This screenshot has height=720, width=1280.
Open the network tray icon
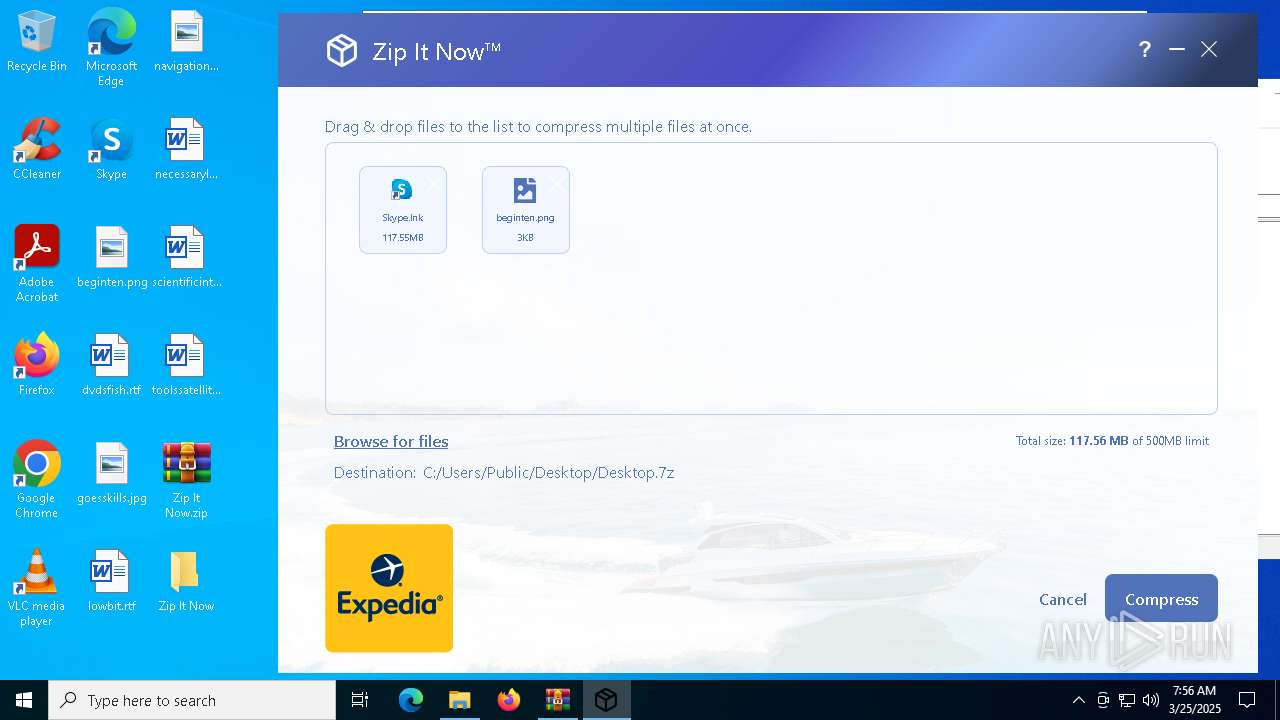pos(1127,700)
